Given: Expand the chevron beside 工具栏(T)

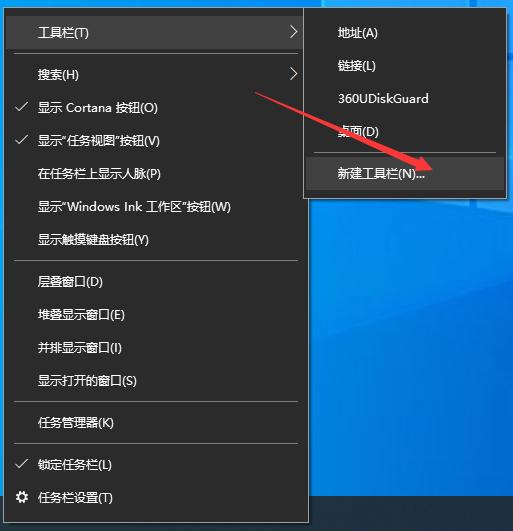Looking at the screenshot, I should pos(293,32).
